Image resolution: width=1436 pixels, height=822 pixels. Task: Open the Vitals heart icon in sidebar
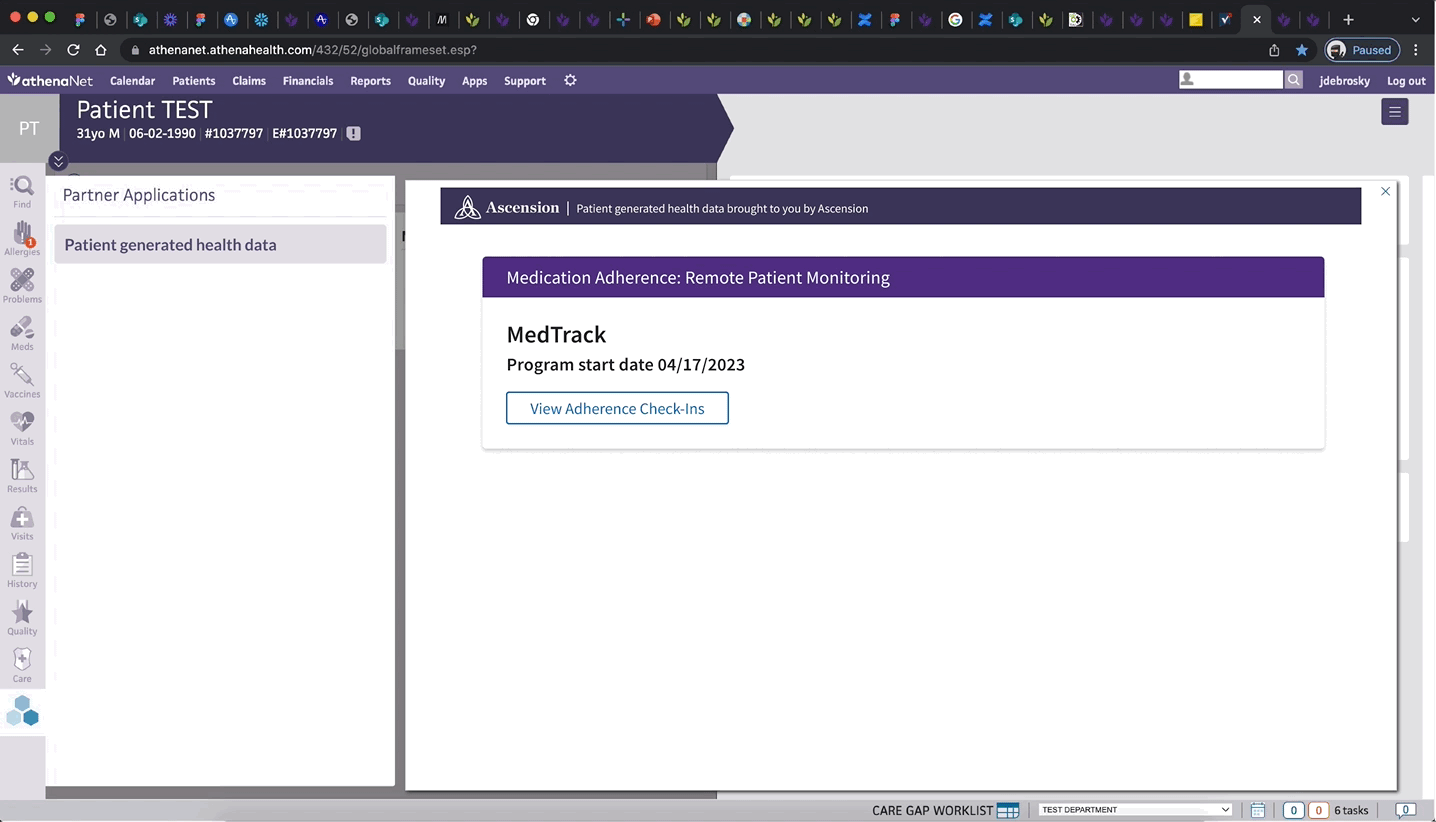click(x=22, y=428)
